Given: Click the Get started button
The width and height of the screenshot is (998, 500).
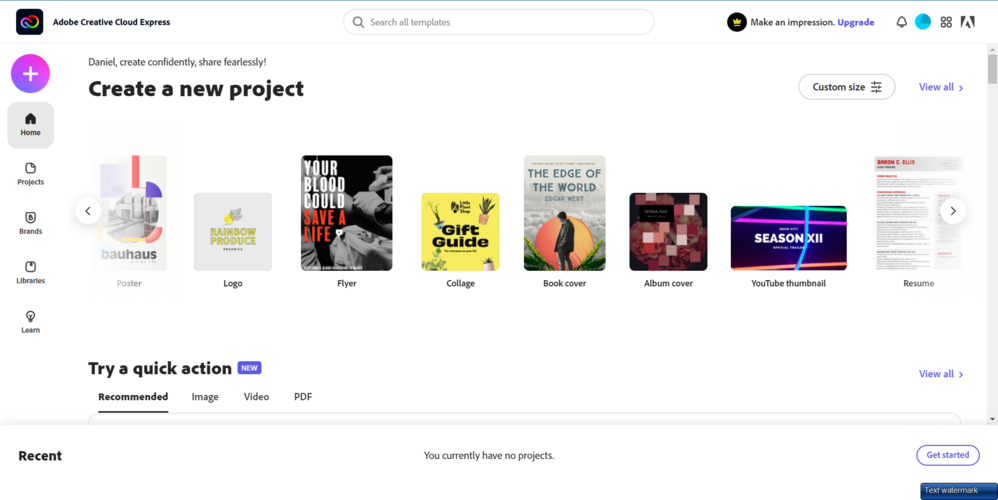Looking at the screenshot, I should (x=948, y=455).
